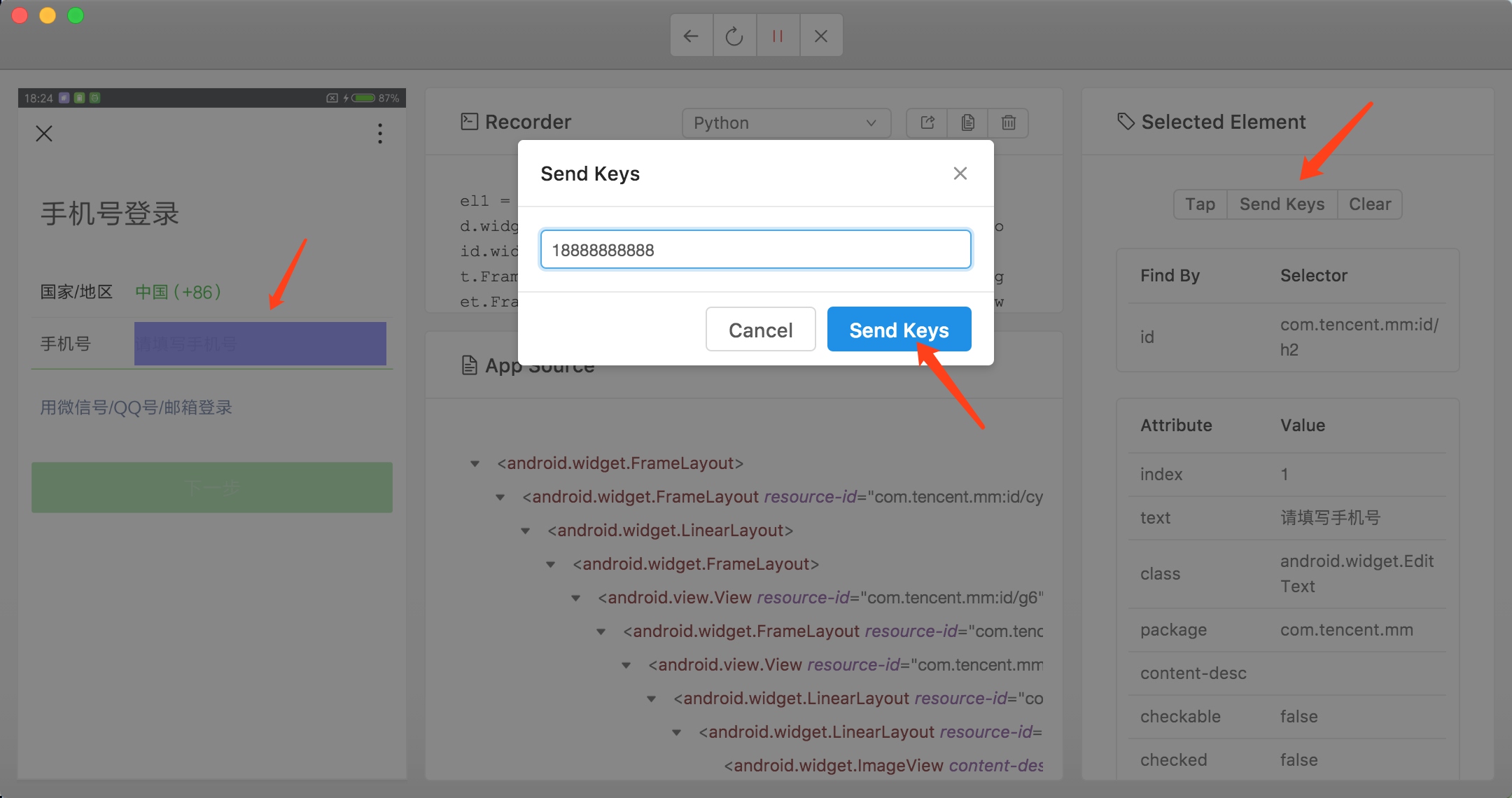Click the text value 请填写手机号
Image resolution: width=1512 pixels, height=798 pixels.
click(x=1330, y=518)
